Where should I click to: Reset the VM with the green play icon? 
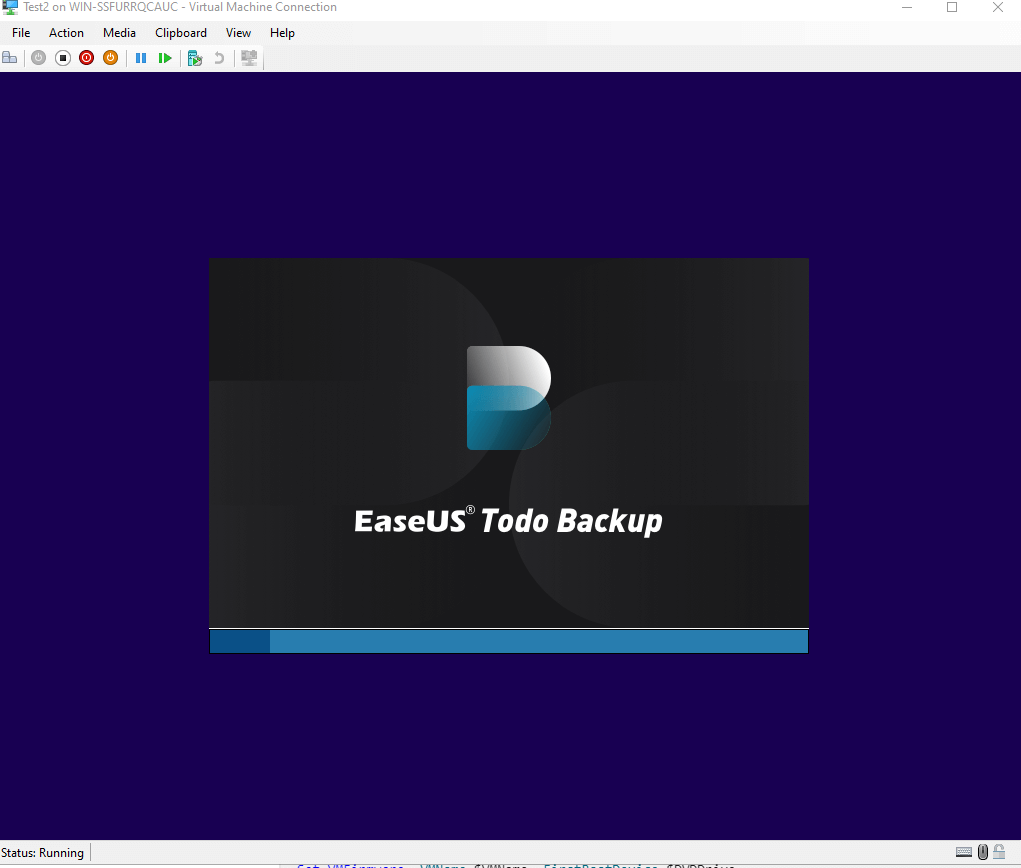coord(165,58)
